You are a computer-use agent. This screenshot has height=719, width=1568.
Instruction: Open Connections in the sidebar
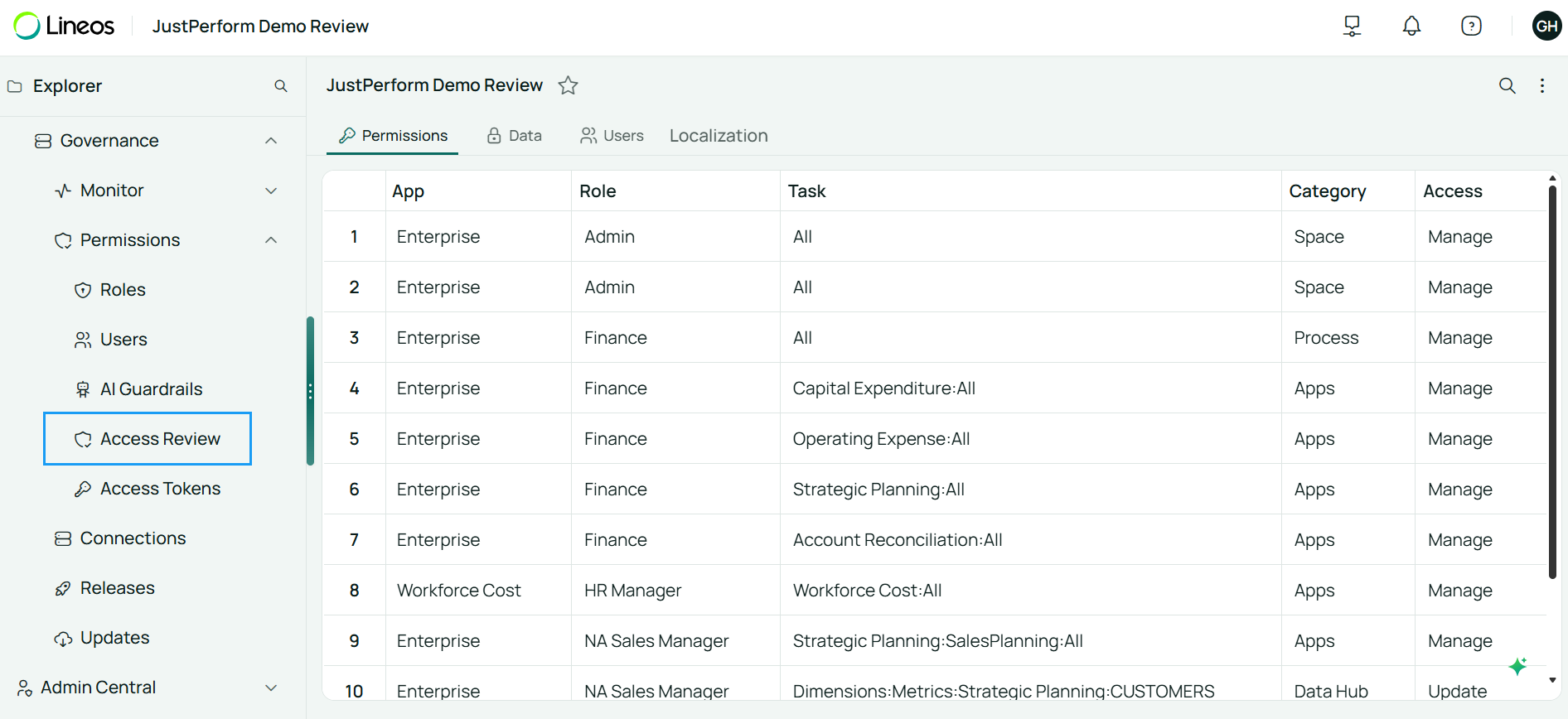point(133,538)
